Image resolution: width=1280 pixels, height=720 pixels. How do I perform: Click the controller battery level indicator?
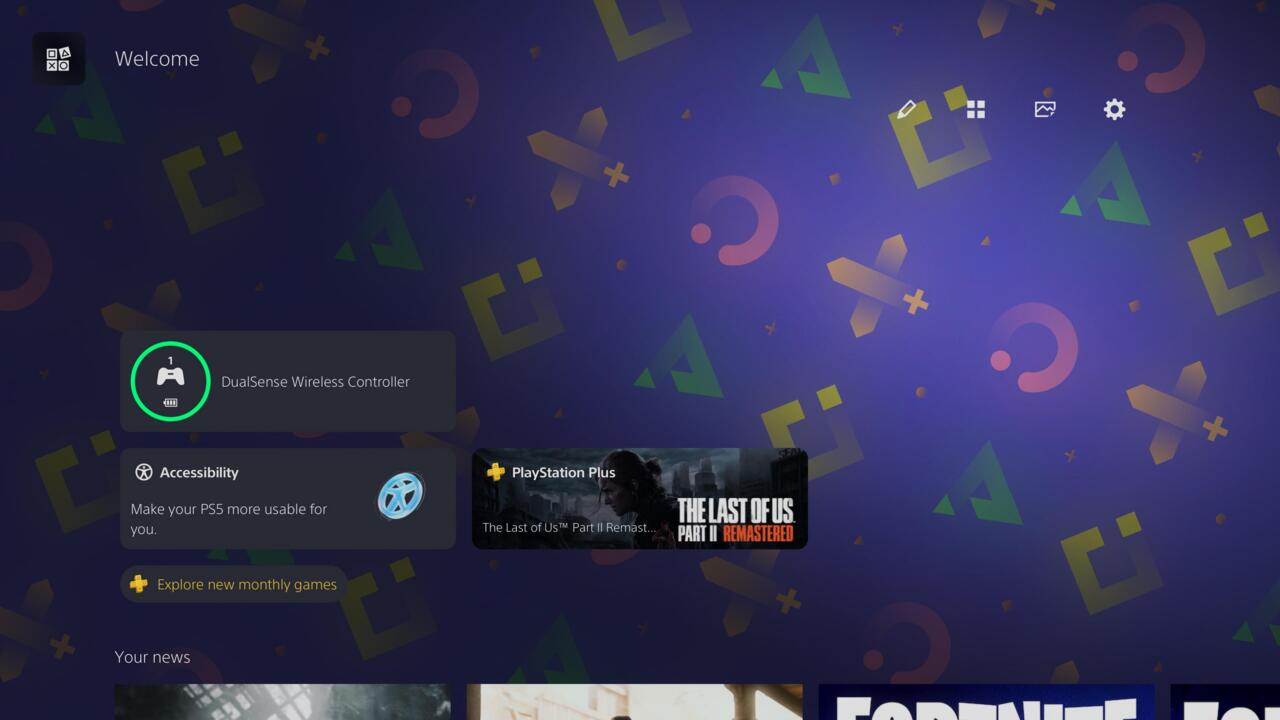point(170,402)
